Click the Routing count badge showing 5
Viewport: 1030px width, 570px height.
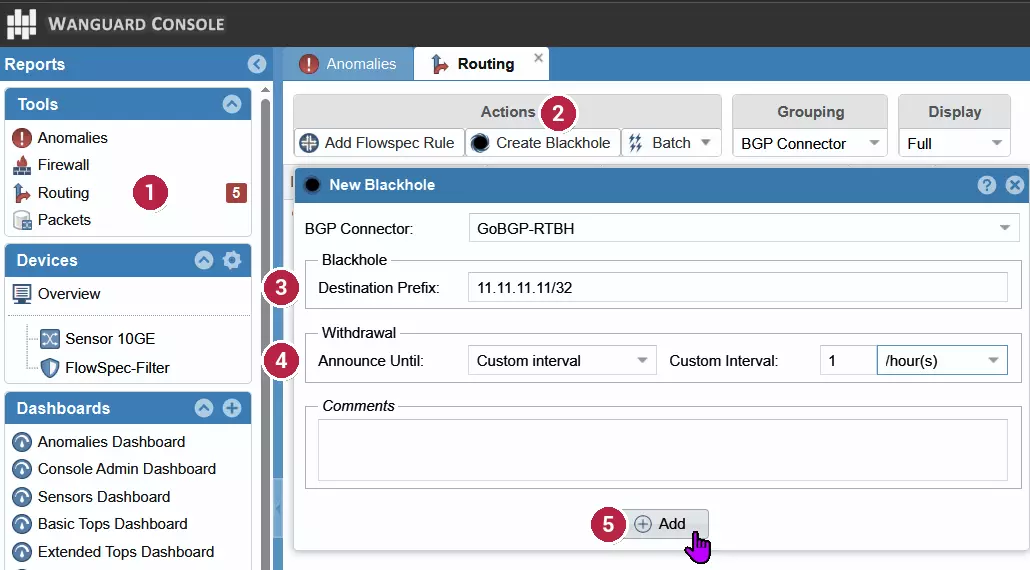coord(236,192)
